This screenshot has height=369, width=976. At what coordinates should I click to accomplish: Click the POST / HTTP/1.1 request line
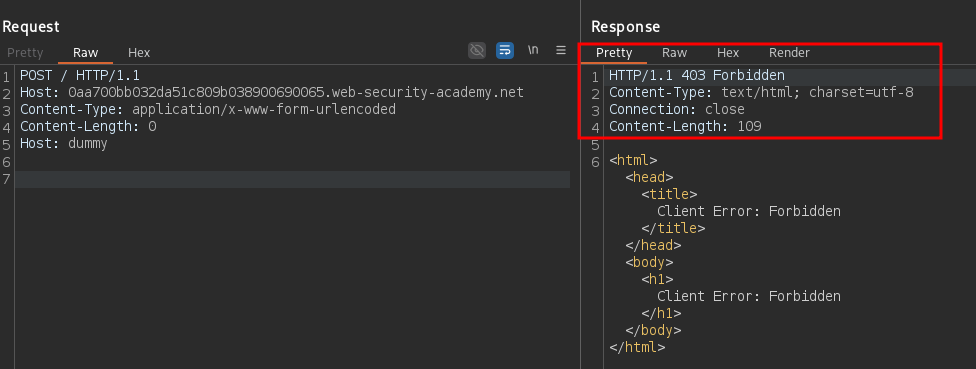[80, 76]
